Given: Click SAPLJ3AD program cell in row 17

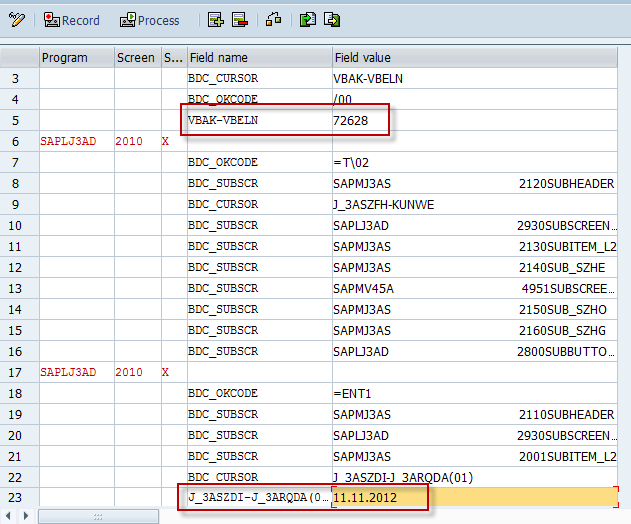Looking at the screenshot, I should pyautogui.click(x=68, y=372).
